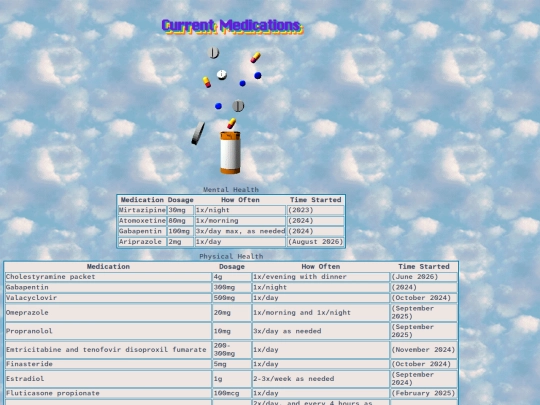Click the "Finasteride" medication cell
The width and height of the screenshot is (540, 405).
click(x=108, y=364)
